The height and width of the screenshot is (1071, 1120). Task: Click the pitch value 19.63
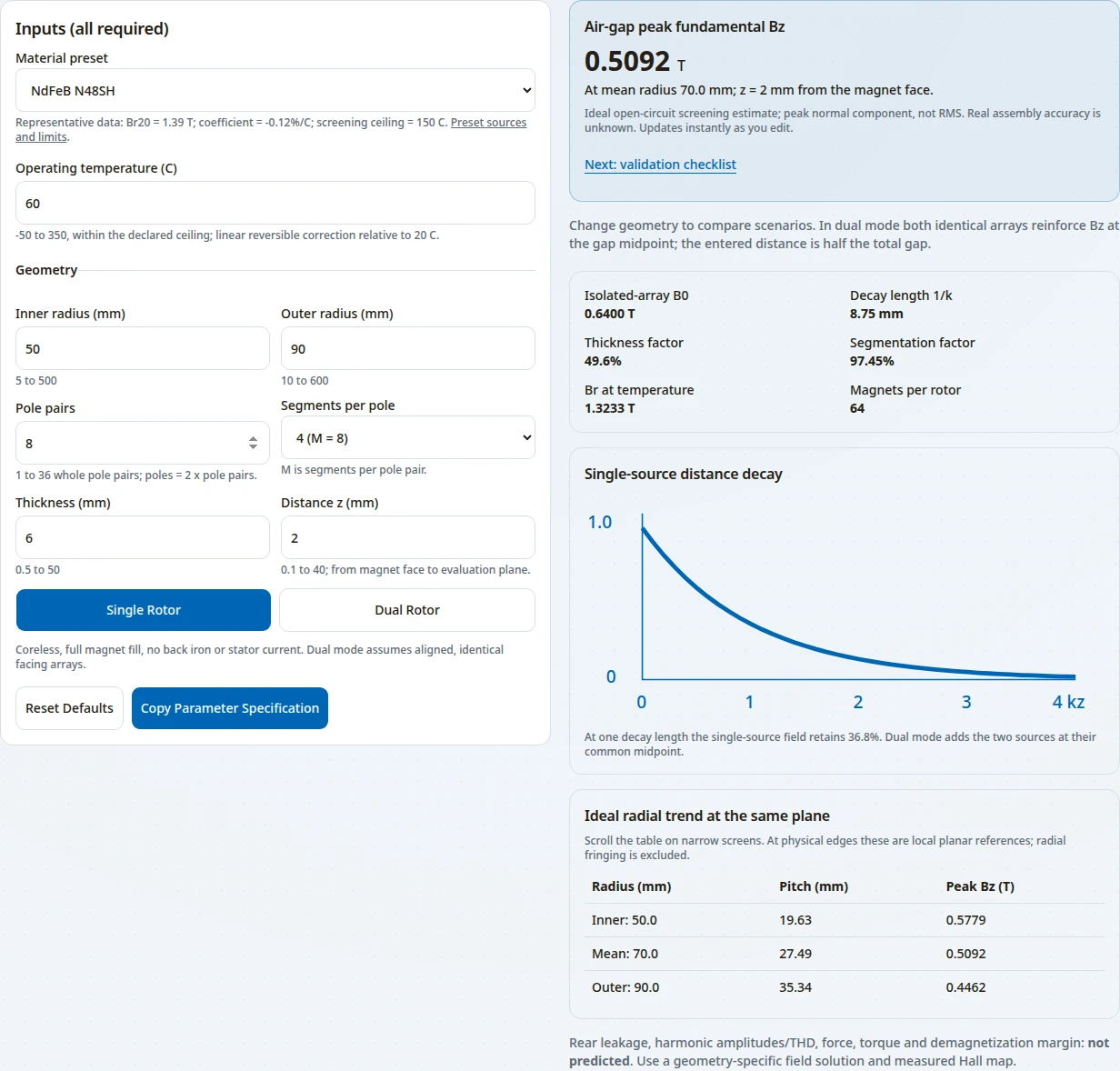point(795,920)
